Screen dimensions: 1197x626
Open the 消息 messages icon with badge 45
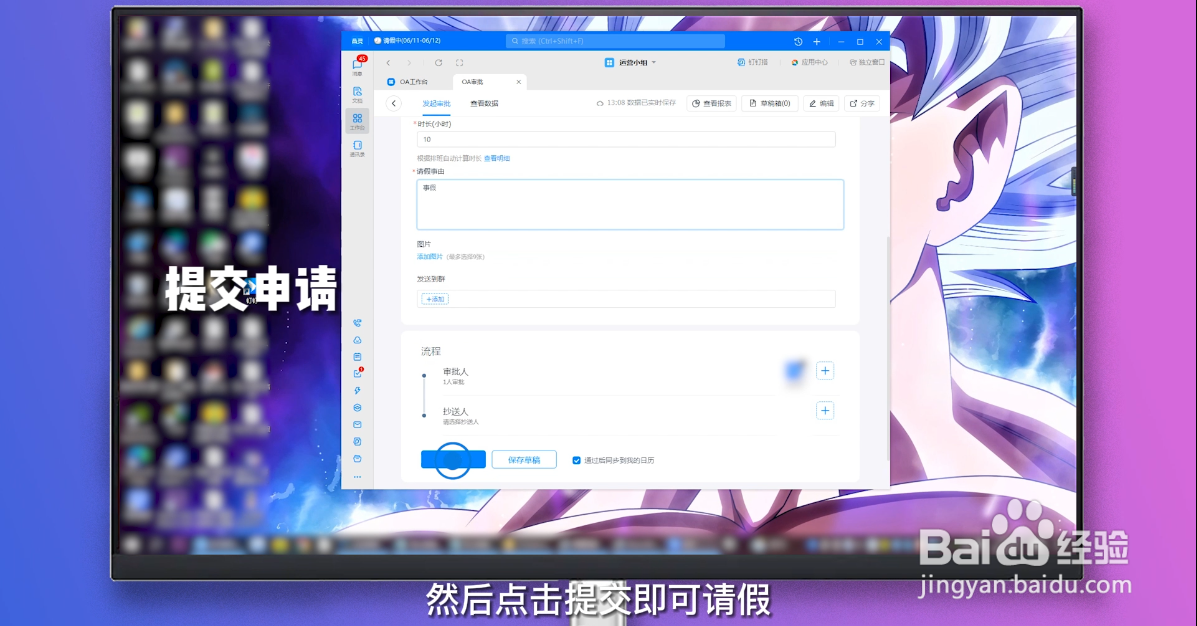coord(357,66)
